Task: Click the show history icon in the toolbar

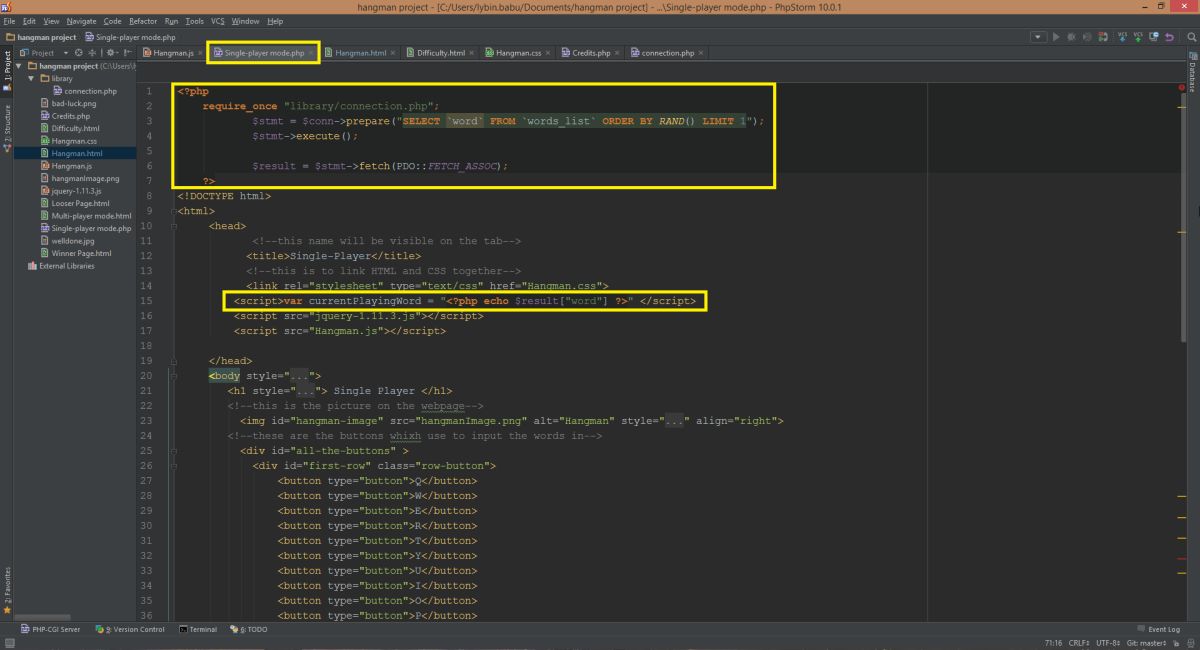Action: (1154, 37)
